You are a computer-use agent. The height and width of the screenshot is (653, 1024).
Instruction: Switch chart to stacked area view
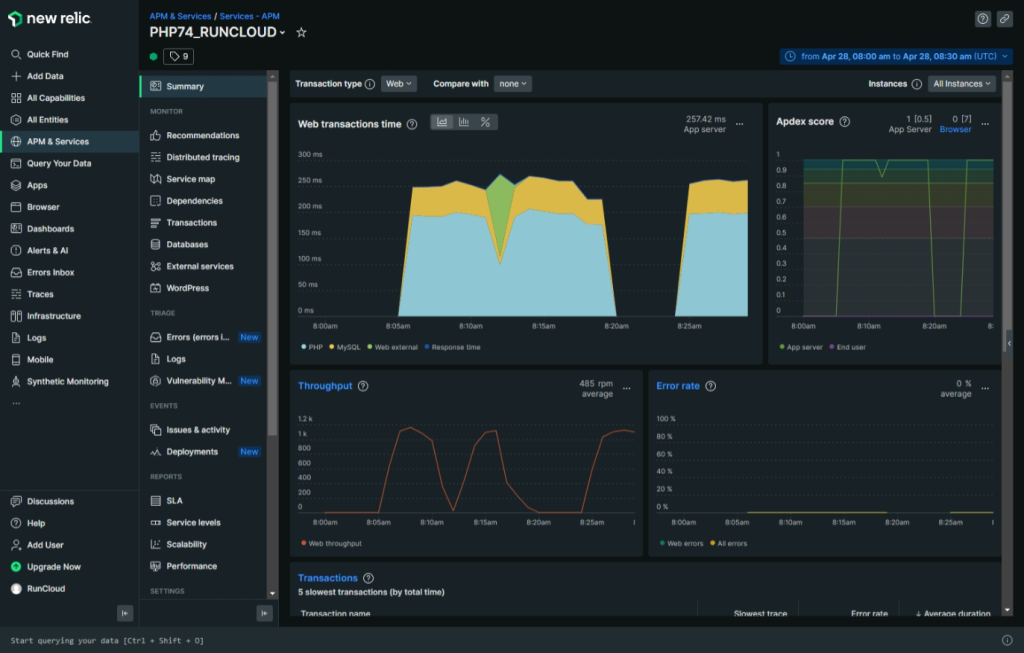click(442, 122)
